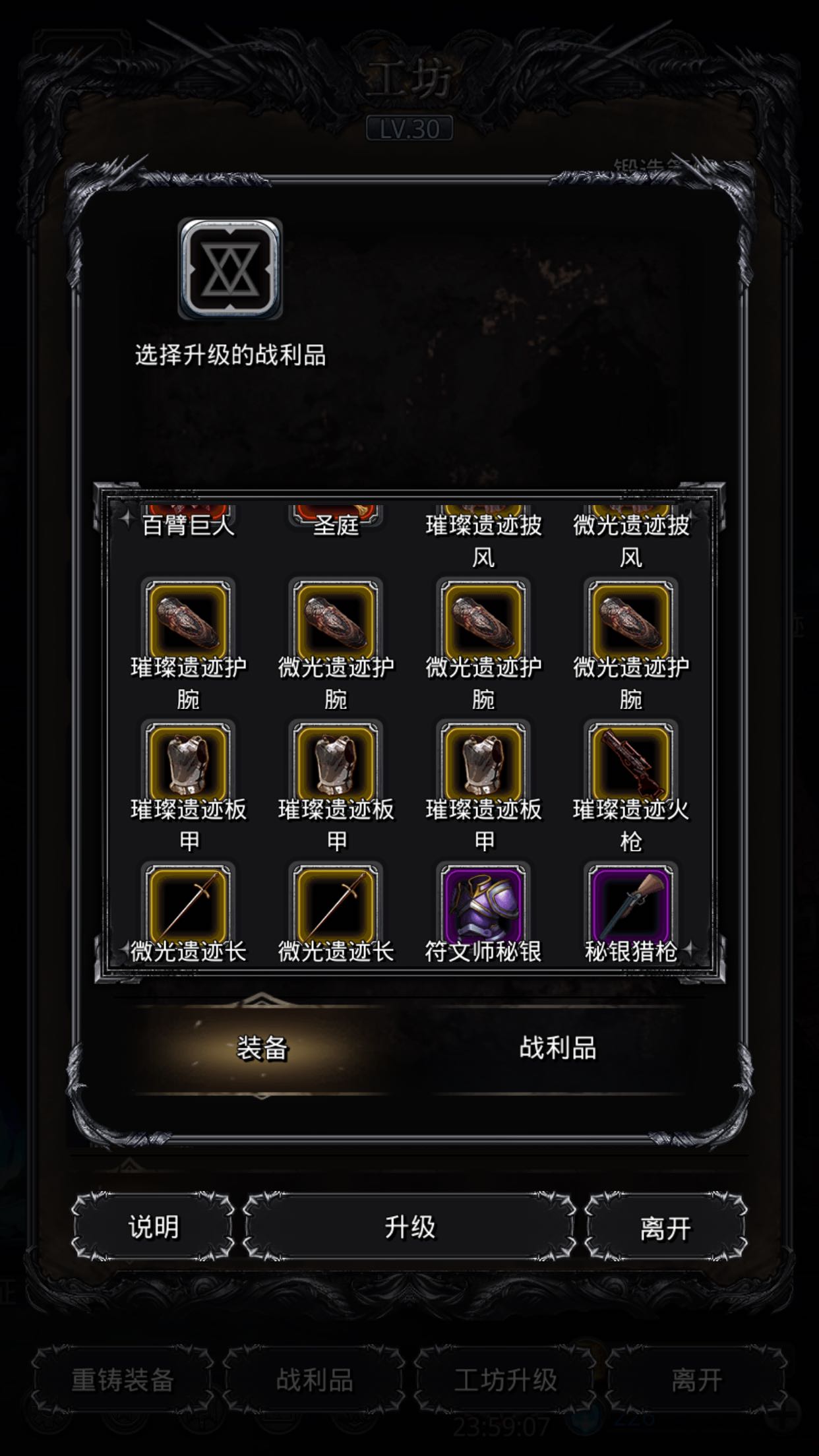
Task: Tap the 升级 upgrade button
Action: pos(409,1227)
